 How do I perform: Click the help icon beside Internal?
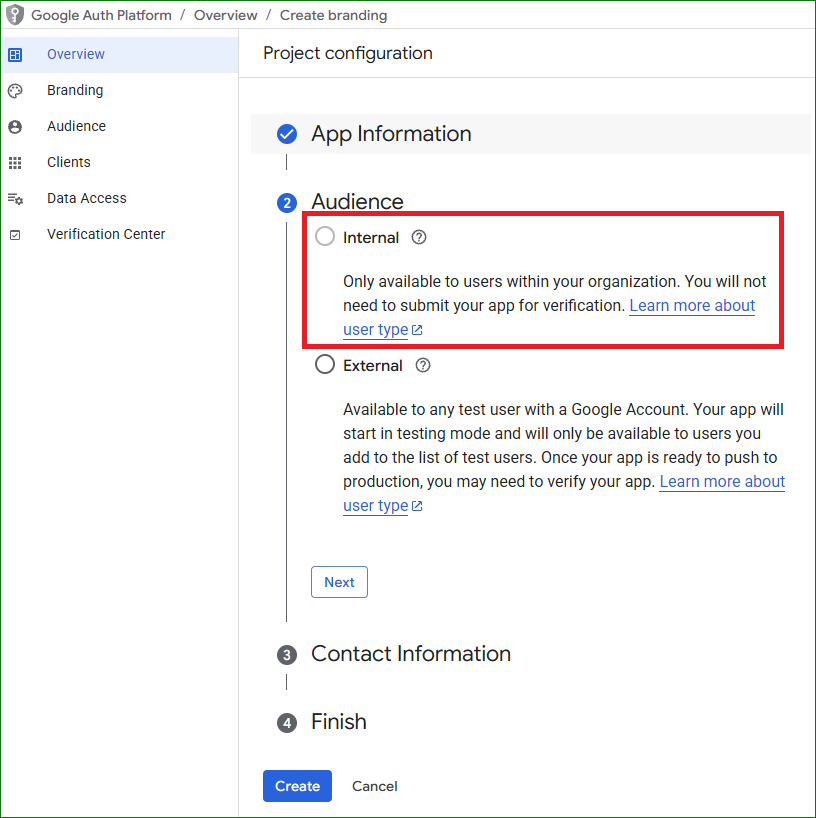click(419, 238)
